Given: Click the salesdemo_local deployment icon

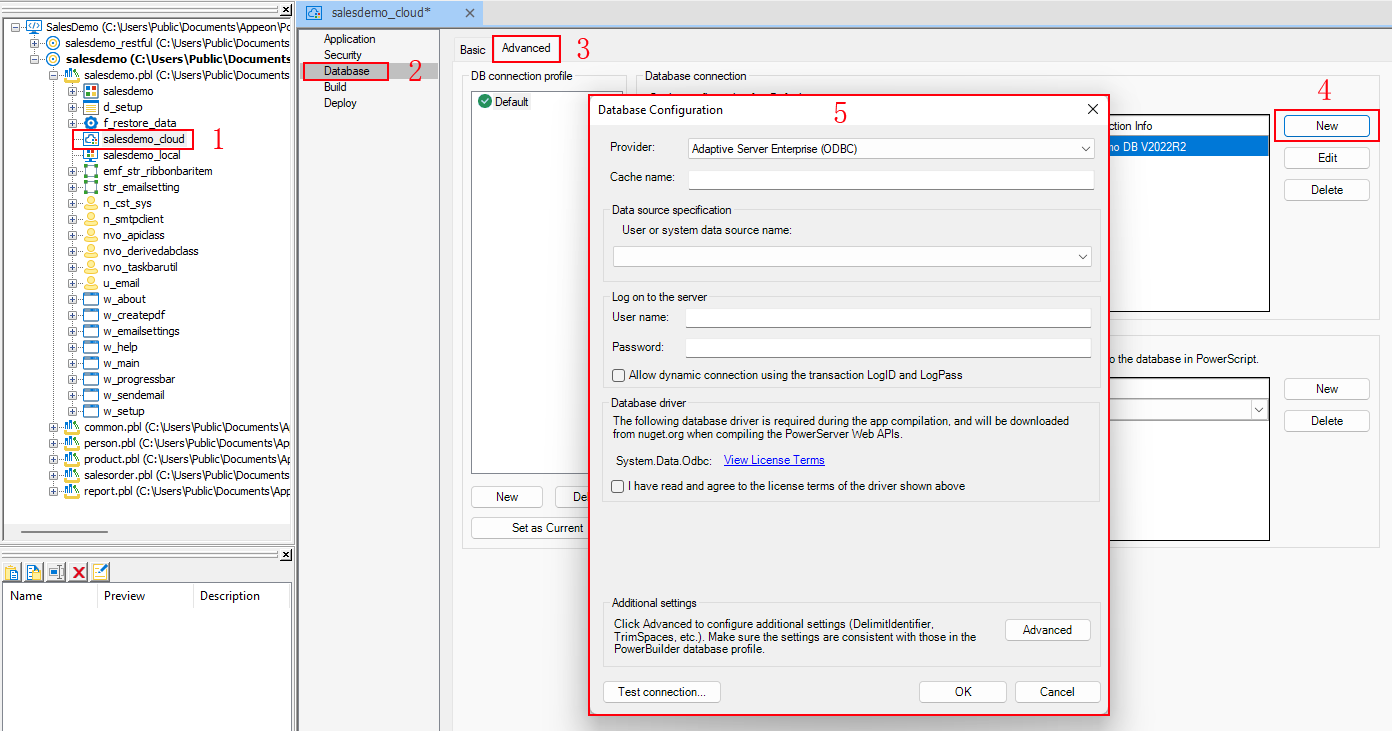Looking at the screenshot, I should [x=91, y=155].
